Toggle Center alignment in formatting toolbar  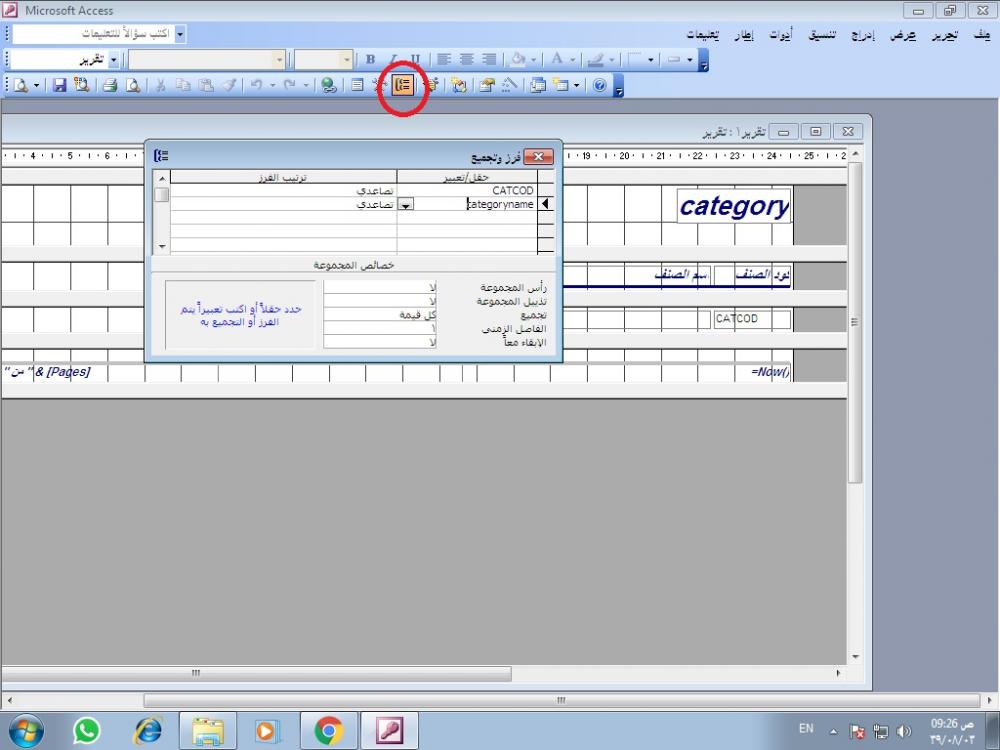(466, 59)
